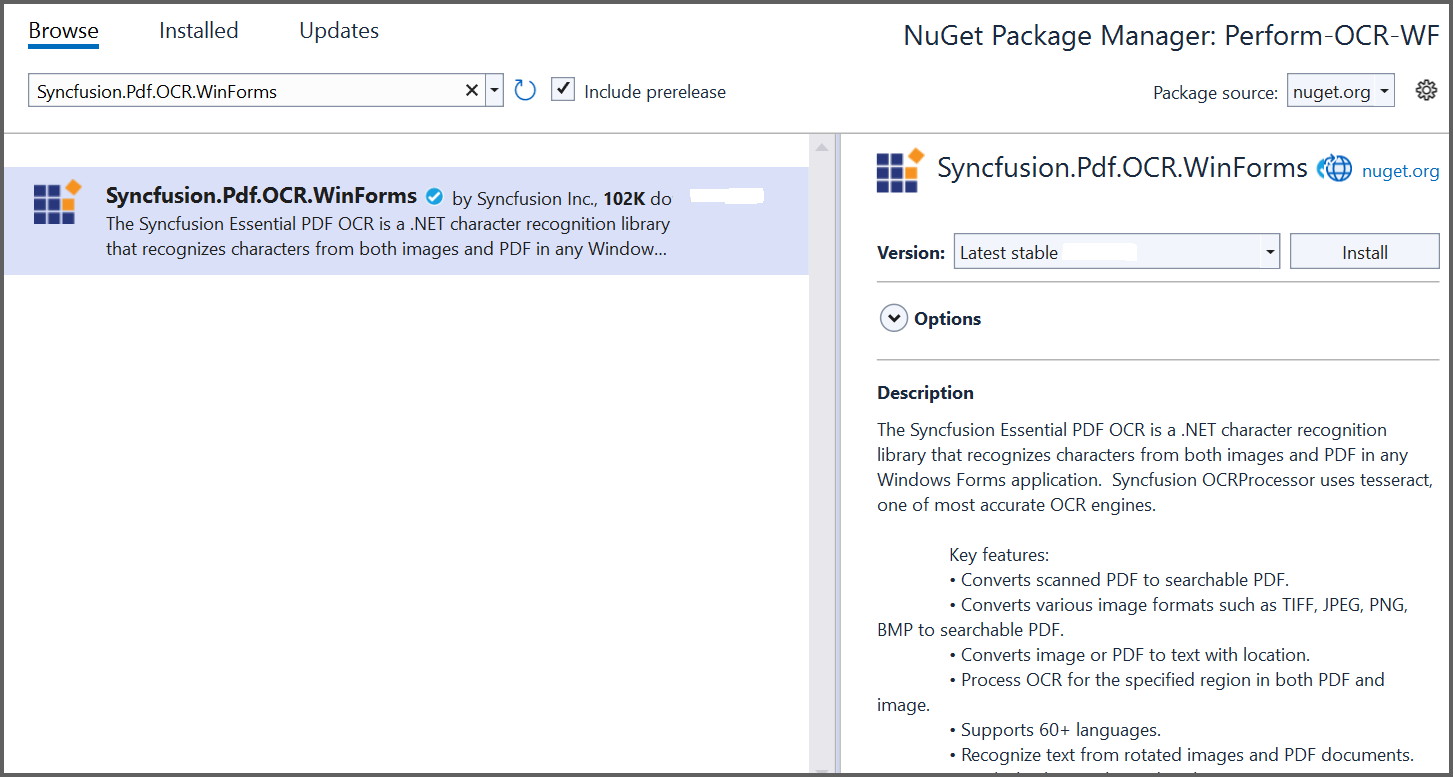Open the Version dropdown
This screenshot has width=1453, height=777.
click(x=1117, y=252)
